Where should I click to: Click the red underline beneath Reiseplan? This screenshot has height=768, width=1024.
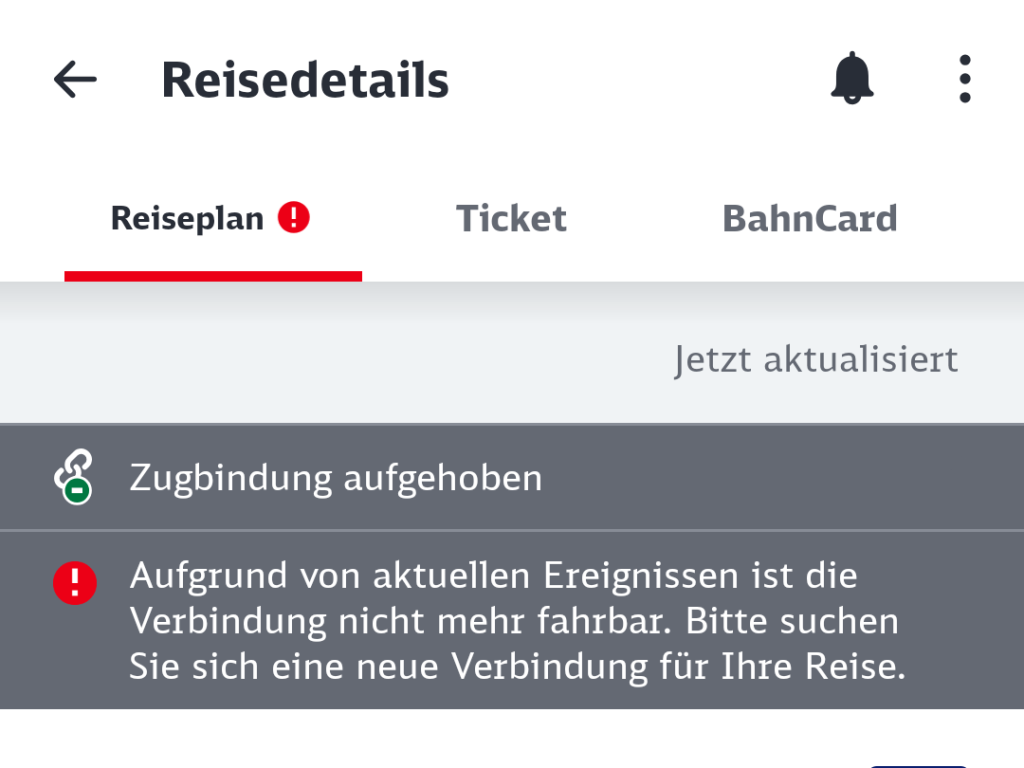tap(213, 276)
